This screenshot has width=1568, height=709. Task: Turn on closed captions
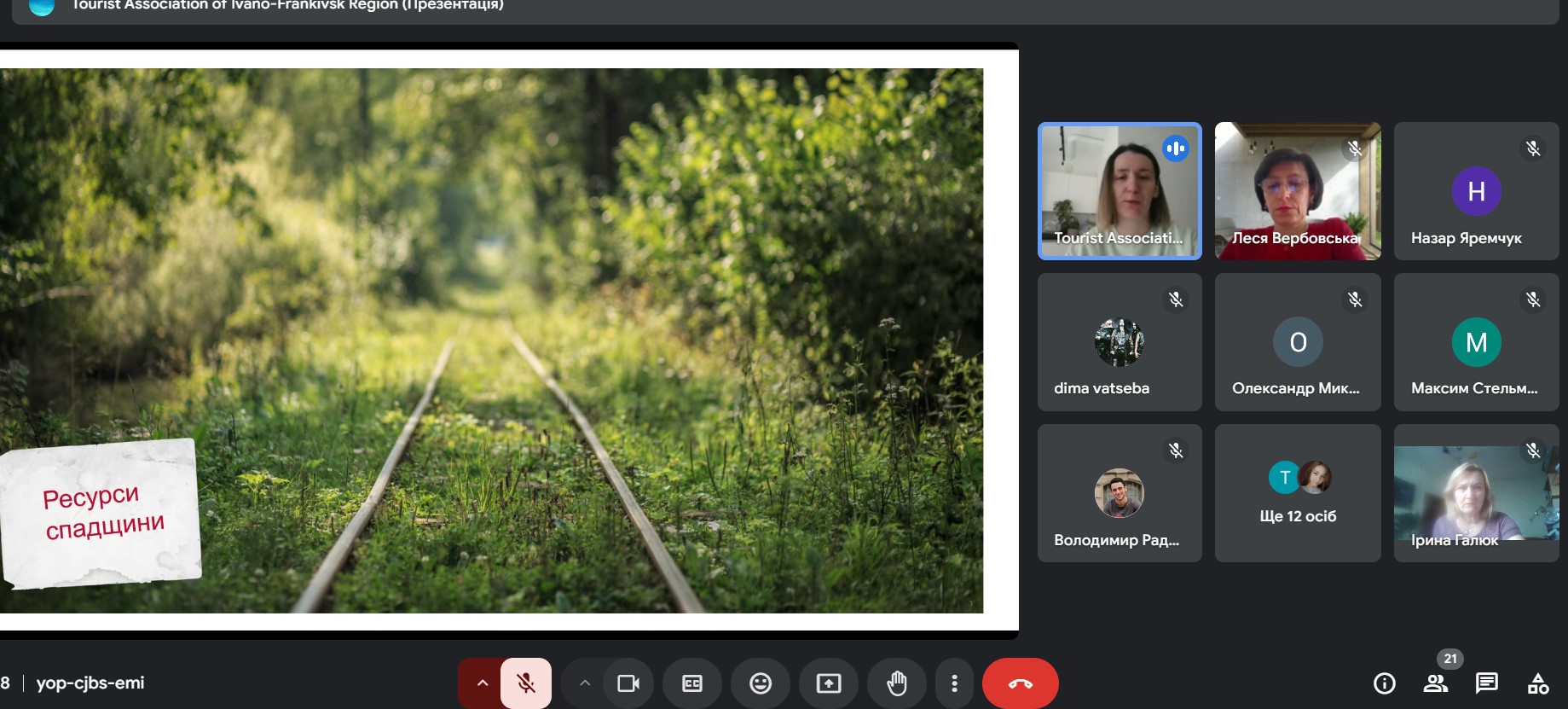pyautogui.click(x=692, y=683)
